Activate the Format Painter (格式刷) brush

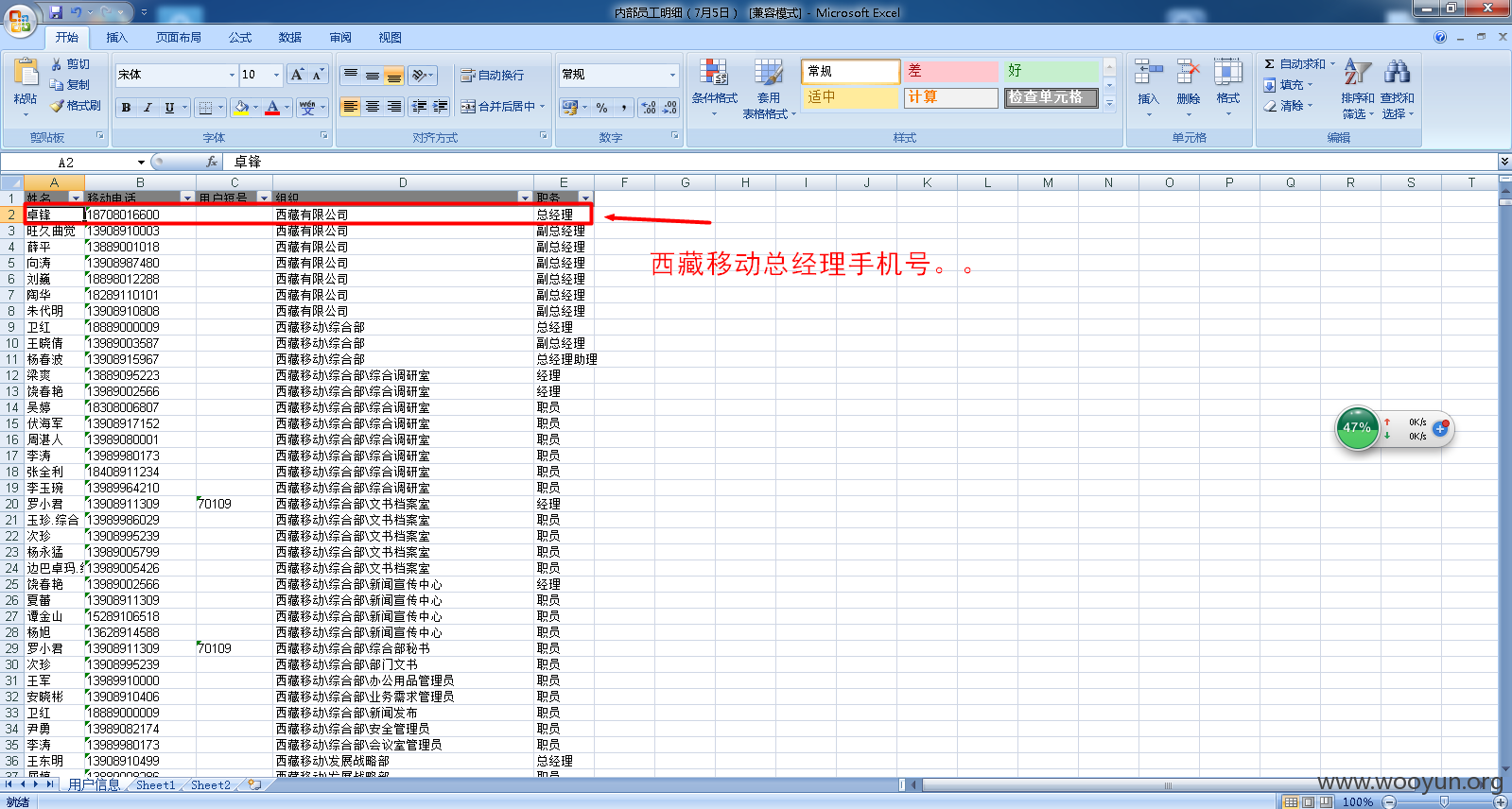tap(76, 106)
